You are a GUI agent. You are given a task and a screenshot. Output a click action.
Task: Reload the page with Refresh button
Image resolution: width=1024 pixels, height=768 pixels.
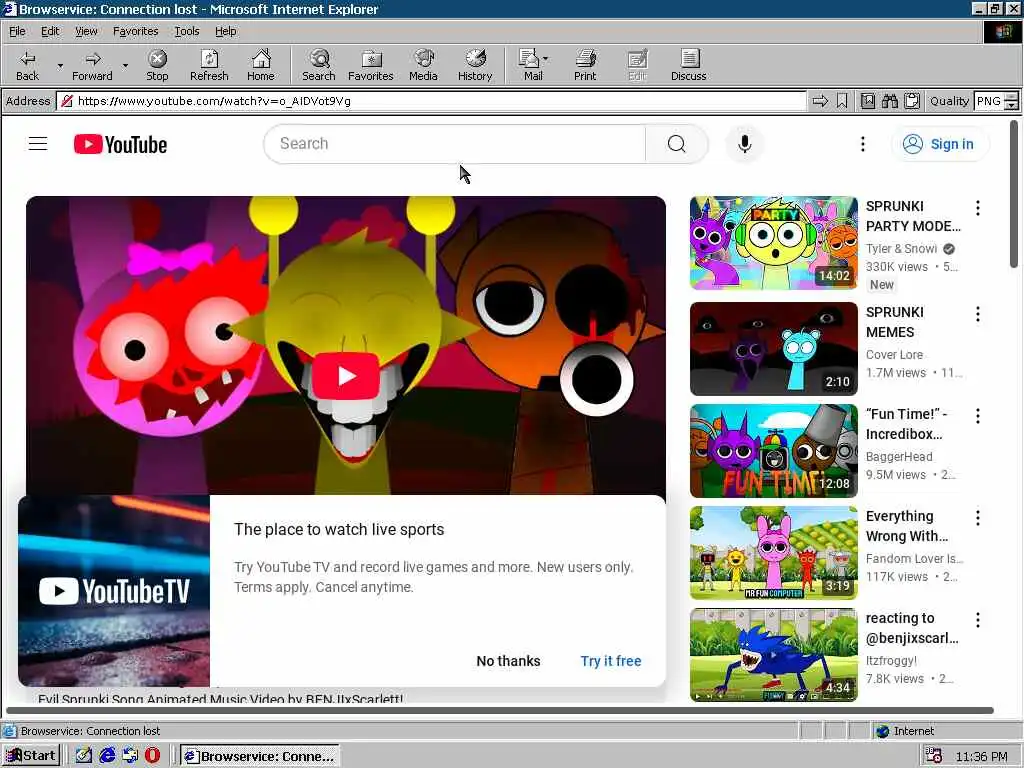coord(209,65)
